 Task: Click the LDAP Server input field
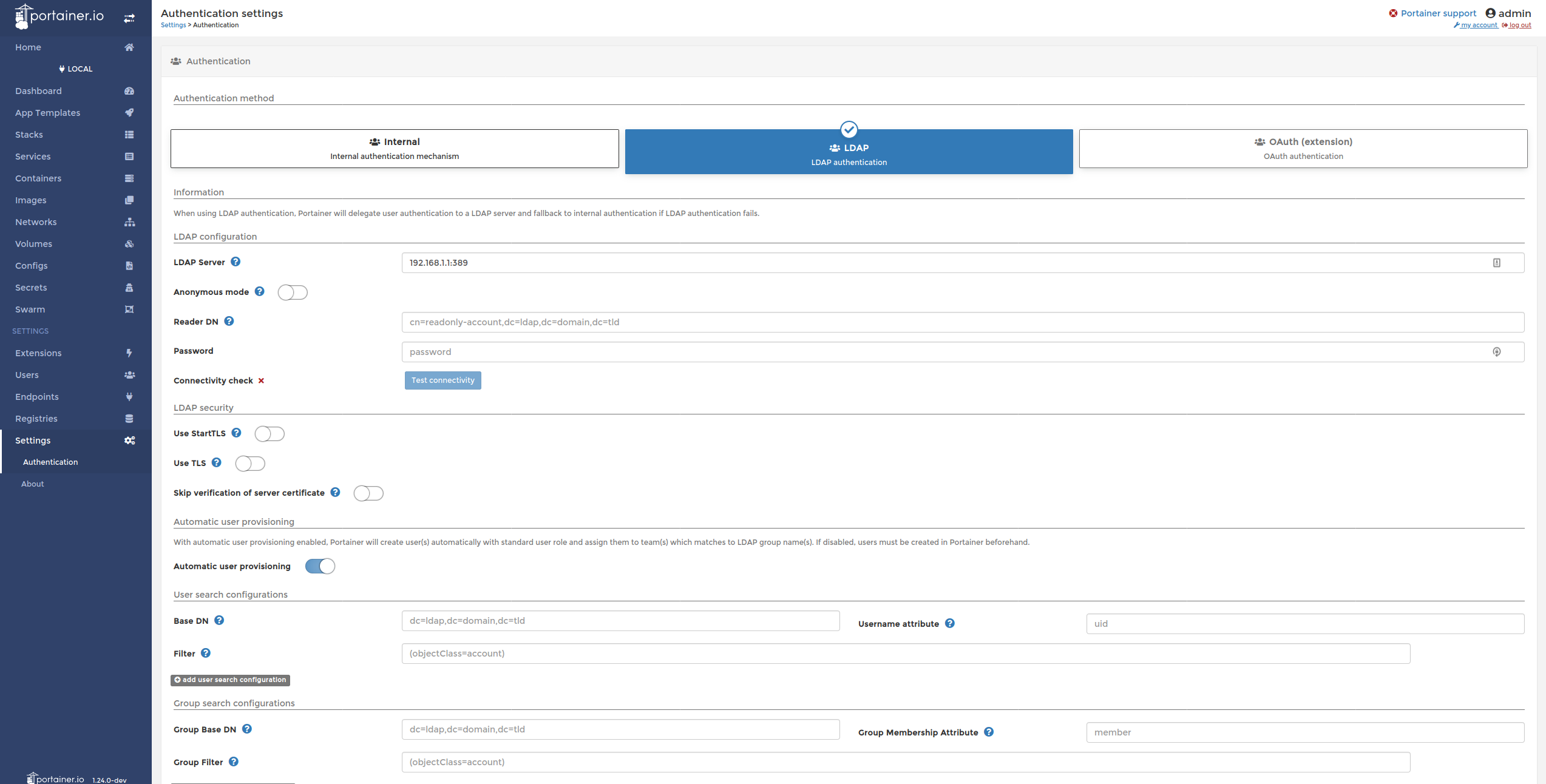coord(963,263)
